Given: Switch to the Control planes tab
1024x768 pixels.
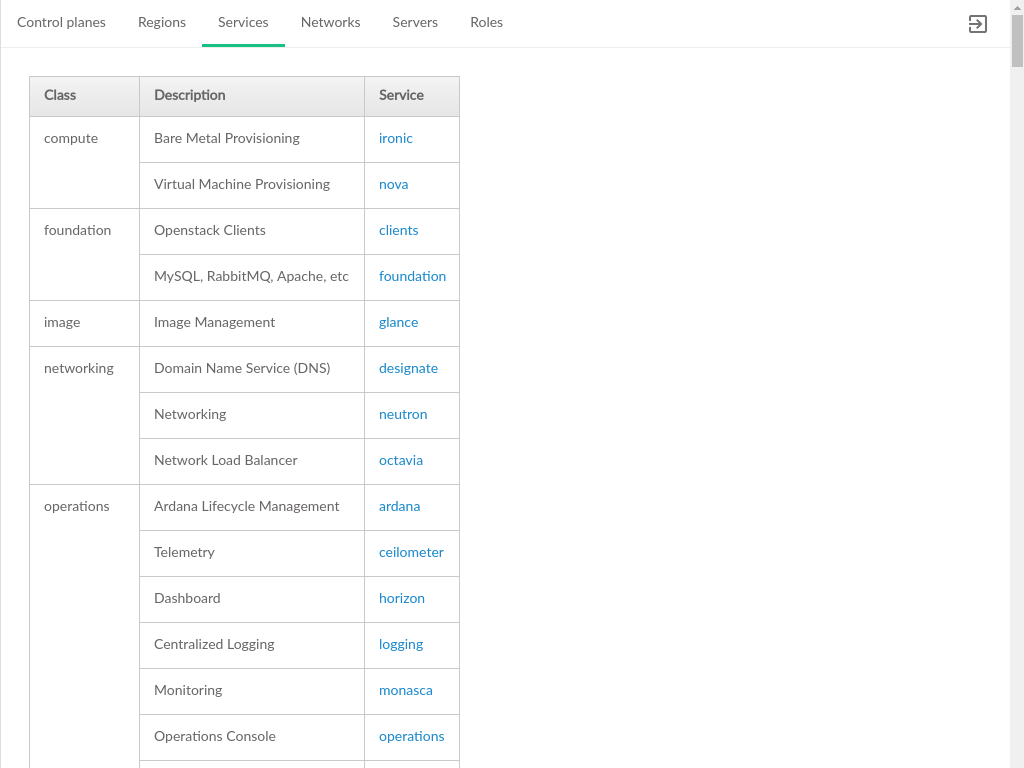Looking at the screenshot, I should tap(61, 22).
